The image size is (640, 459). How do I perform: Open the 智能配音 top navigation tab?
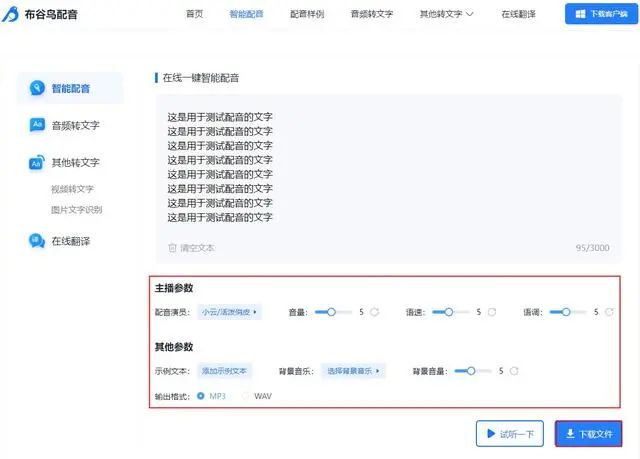[x=246, y=14]
